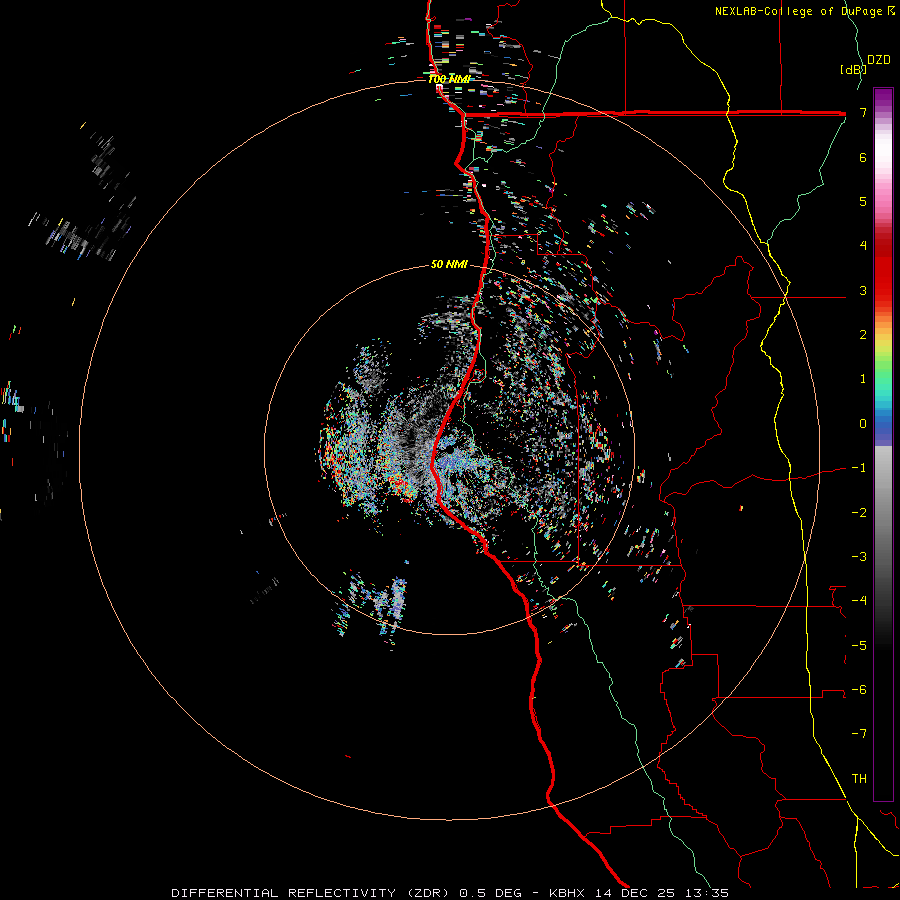Click the -1 value on the color scale

click(859, 468)
